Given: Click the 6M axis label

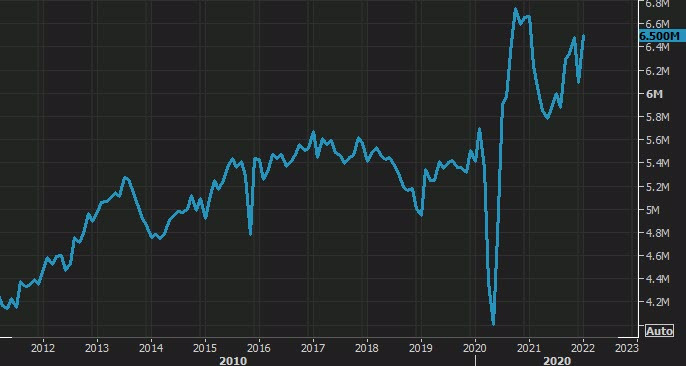Looking at the screenshot, I should point(654,94).
